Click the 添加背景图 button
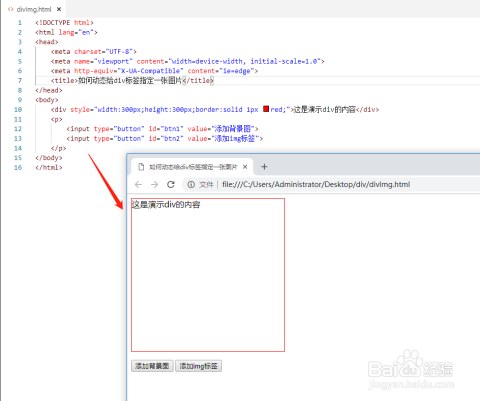480x401 pixels. [152, 366]
